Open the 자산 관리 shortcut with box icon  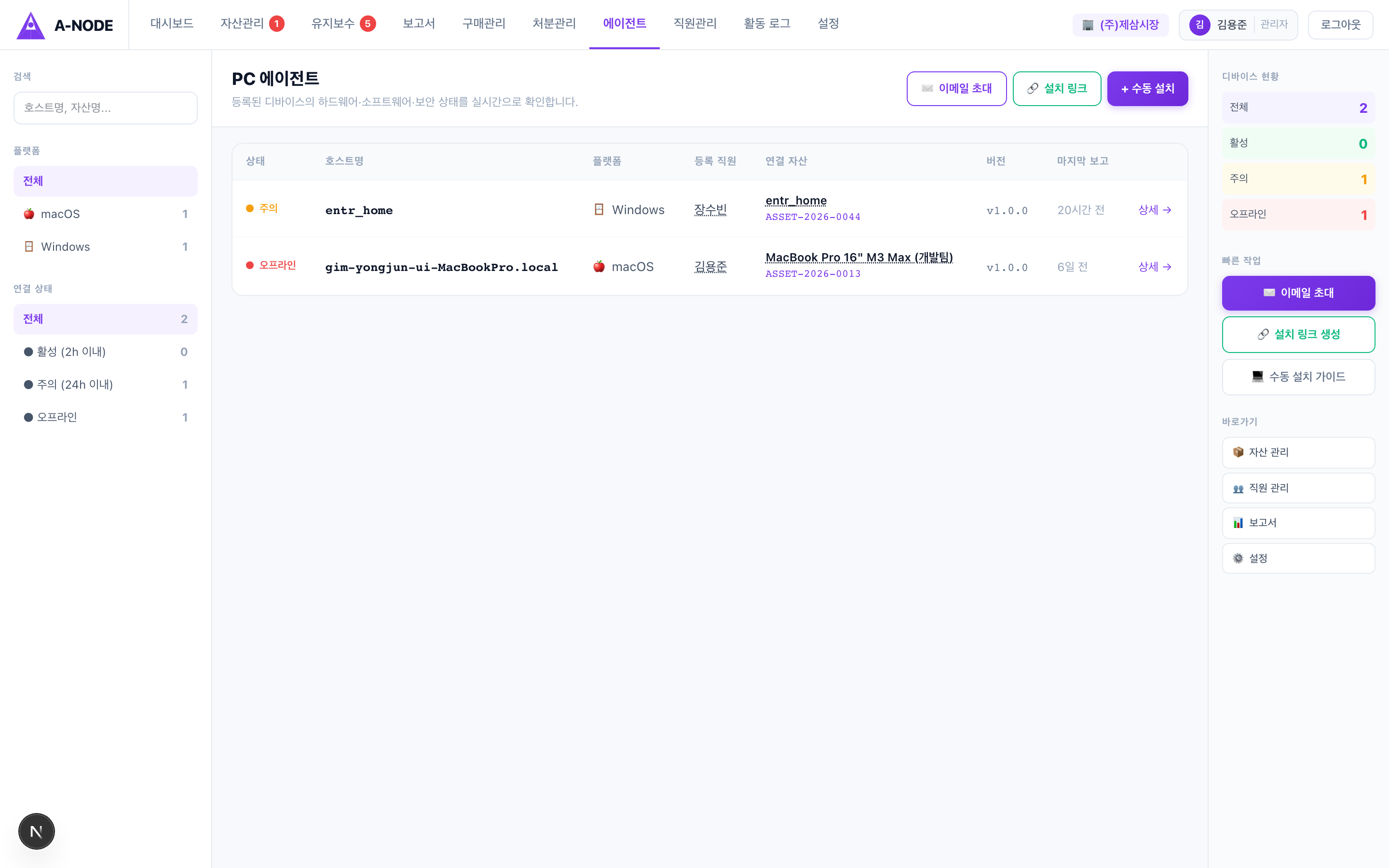[x=1298, y=452]
